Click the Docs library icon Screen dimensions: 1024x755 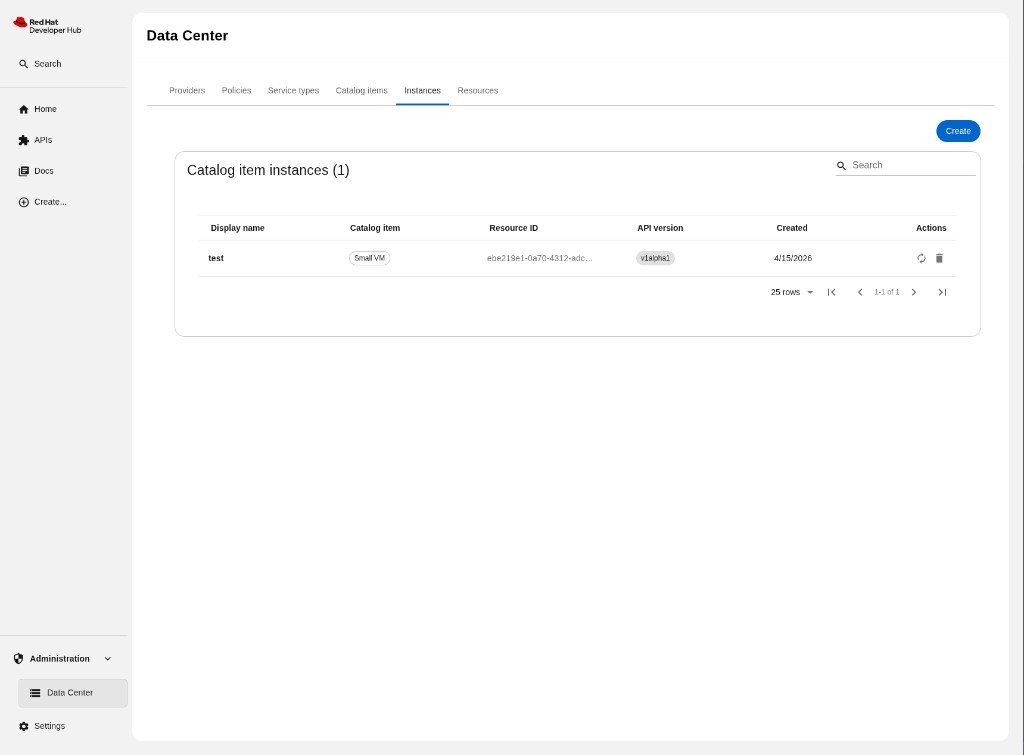[24, 171]
